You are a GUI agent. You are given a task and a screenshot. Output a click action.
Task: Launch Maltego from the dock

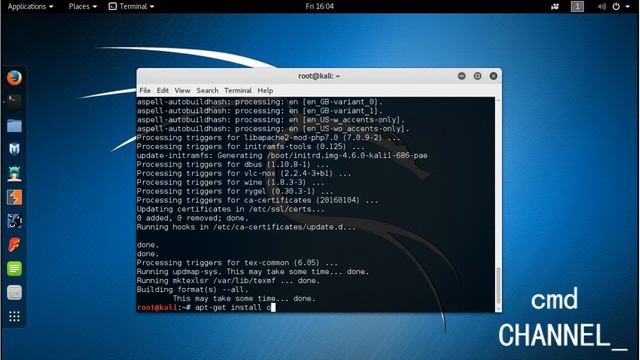[x=14, y=149]
